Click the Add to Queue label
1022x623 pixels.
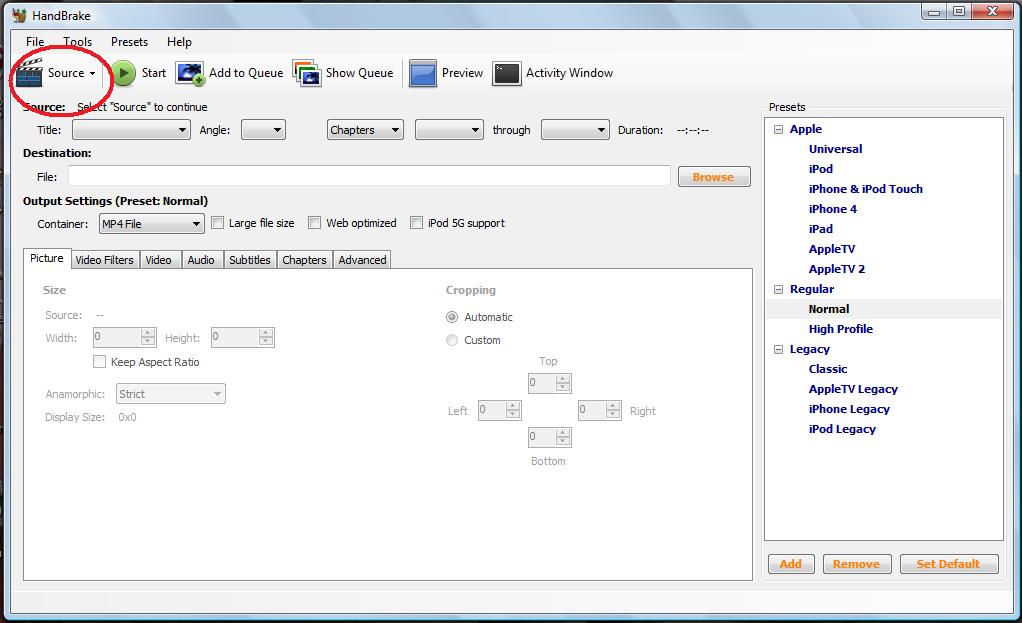point(246,73)
